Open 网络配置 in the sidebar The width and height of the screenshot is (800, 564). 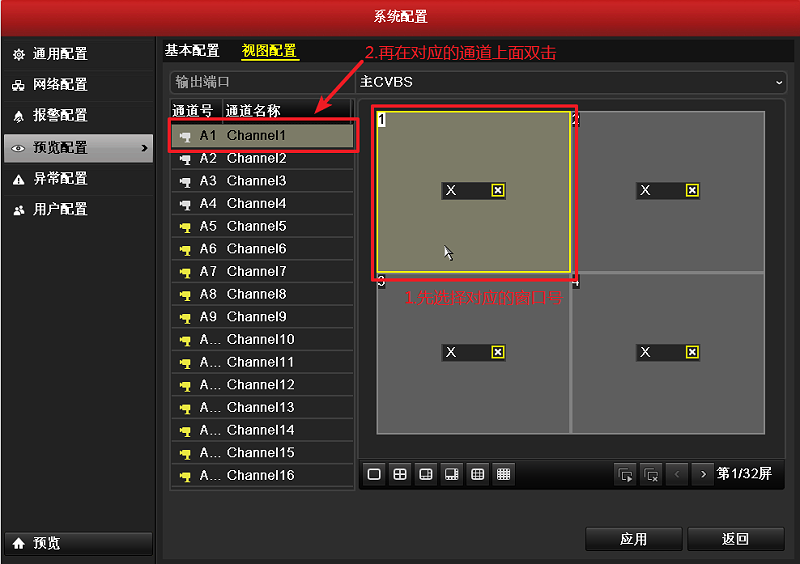(60, 85)
